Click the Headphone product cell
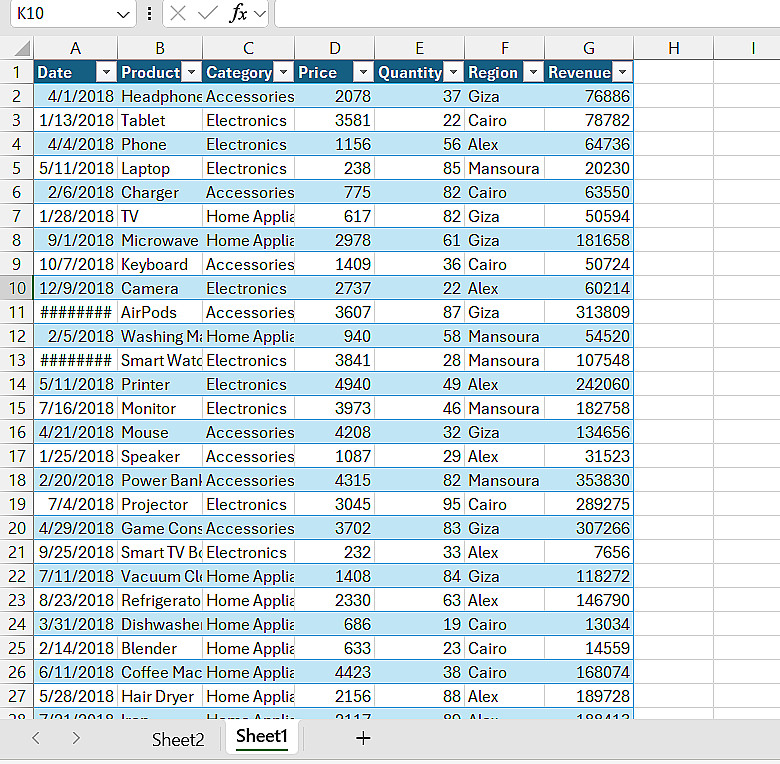 (160, 96)
